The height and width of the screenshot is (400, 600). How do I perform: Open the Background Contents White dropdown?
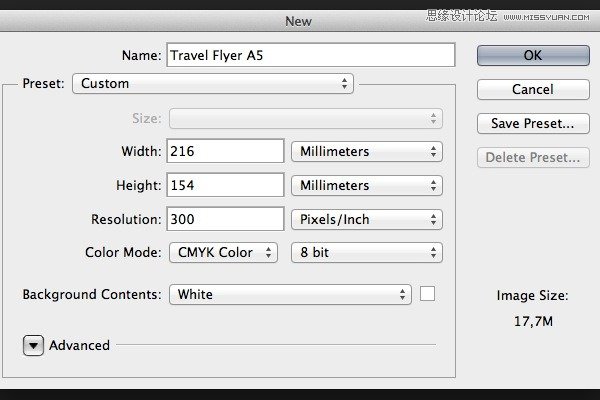pos(290,294)
